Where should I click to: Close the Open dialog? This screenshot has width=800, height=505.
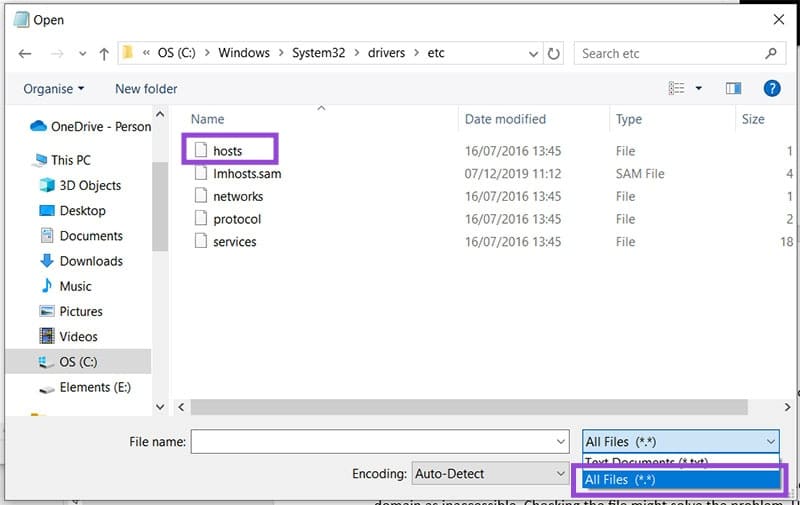click(779, 20)
